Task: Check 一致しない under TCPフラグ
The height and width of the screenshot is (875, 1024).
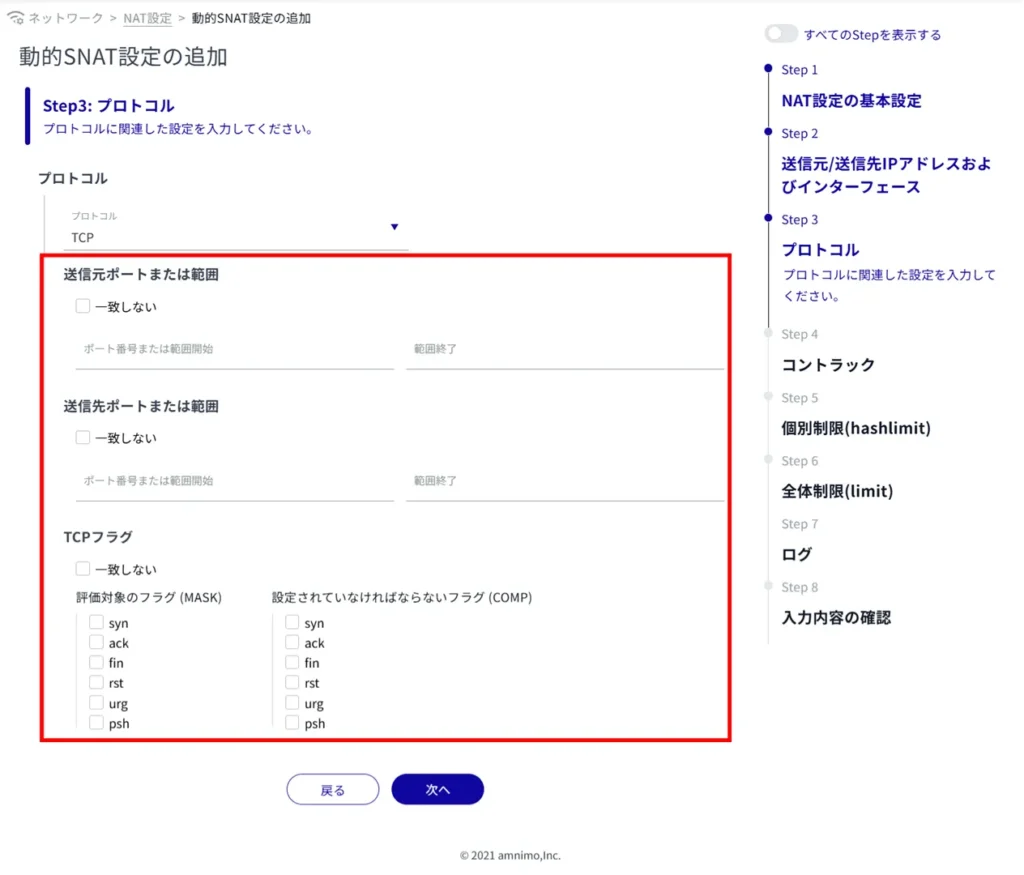Action: [x=83, y=569]
